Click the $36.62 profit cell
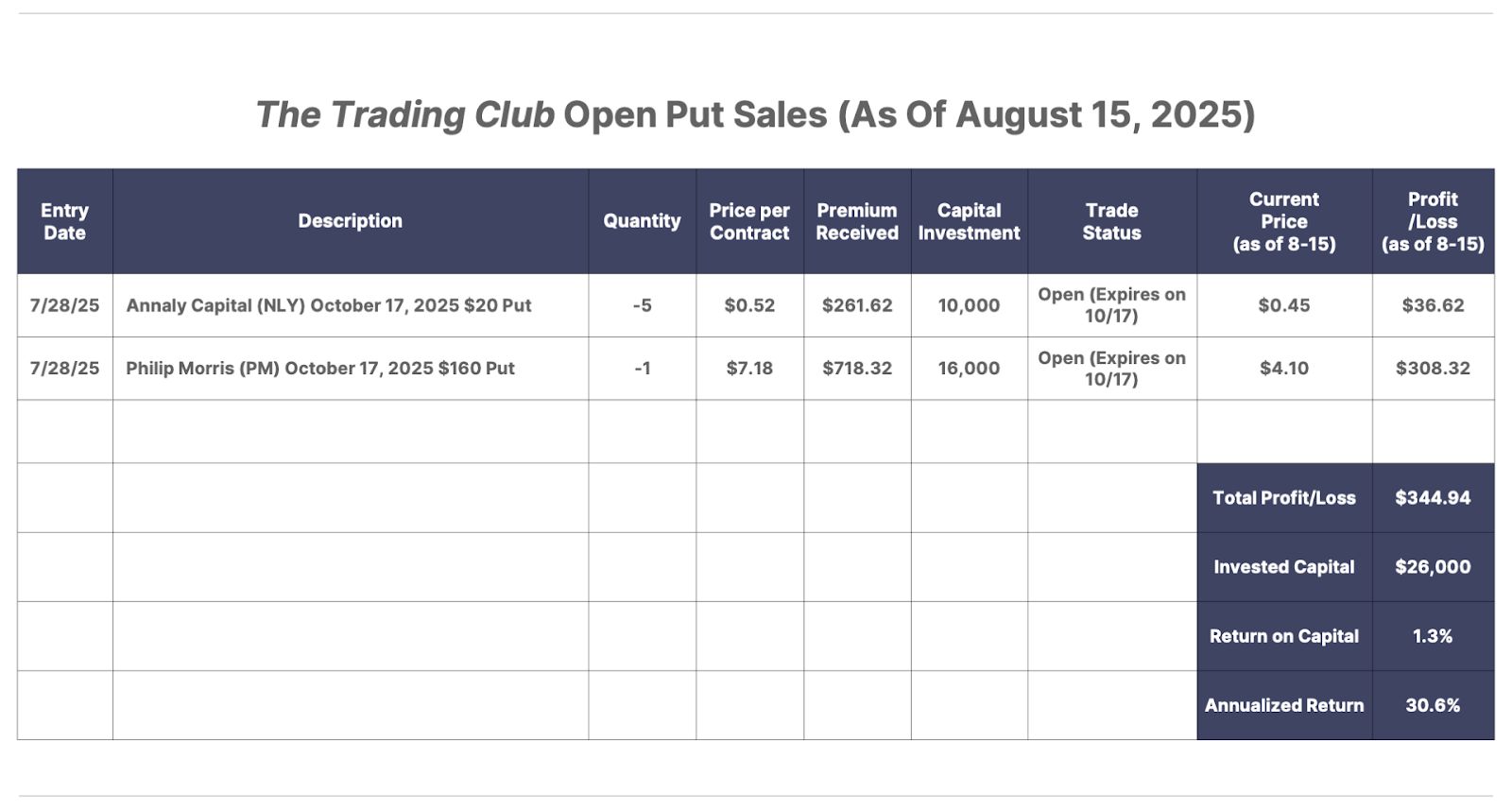Screen dimensions: 1512x811 coord(1433,305)
